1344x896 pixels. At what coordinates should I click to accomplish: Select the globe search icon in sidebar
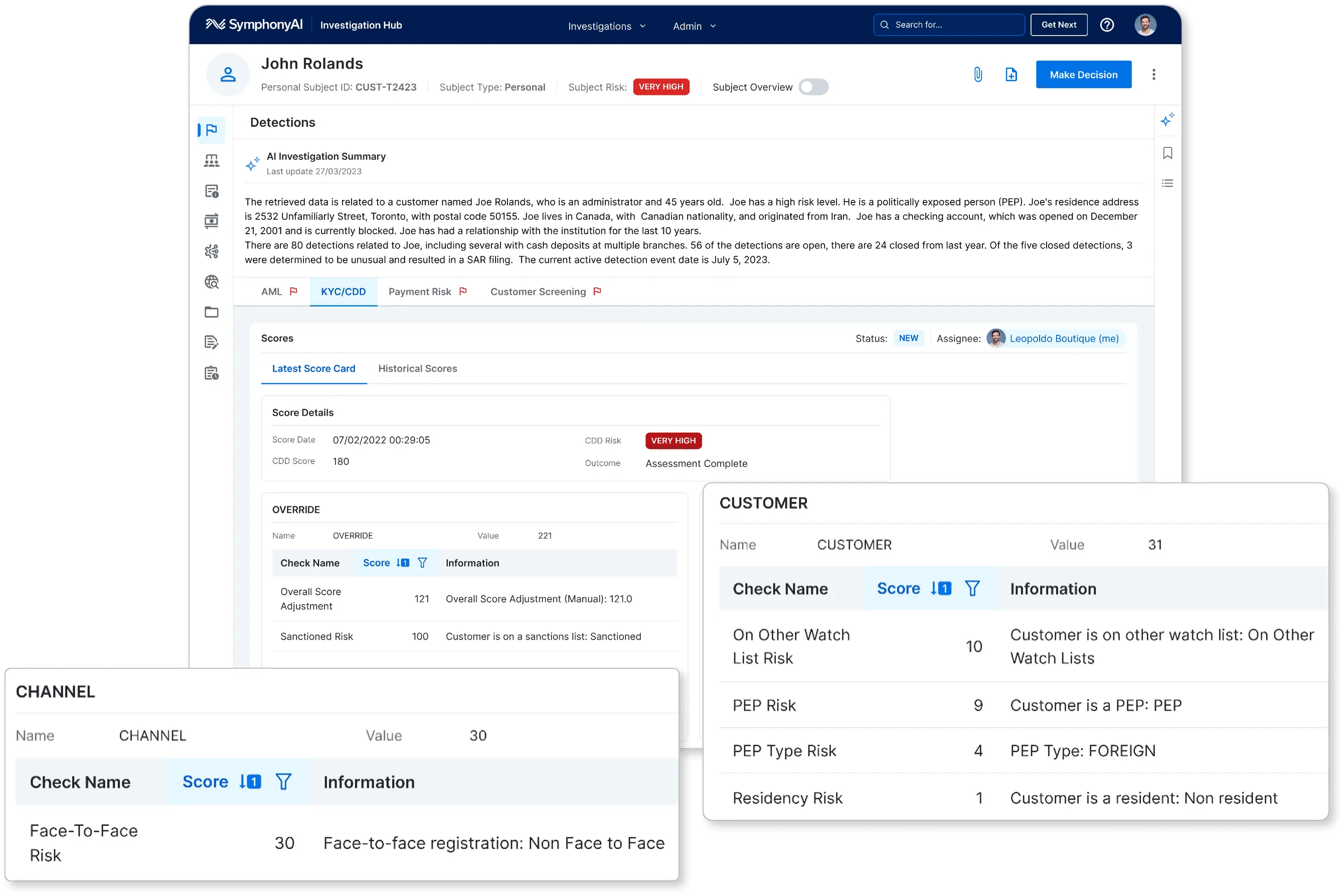tap(212, 282)
